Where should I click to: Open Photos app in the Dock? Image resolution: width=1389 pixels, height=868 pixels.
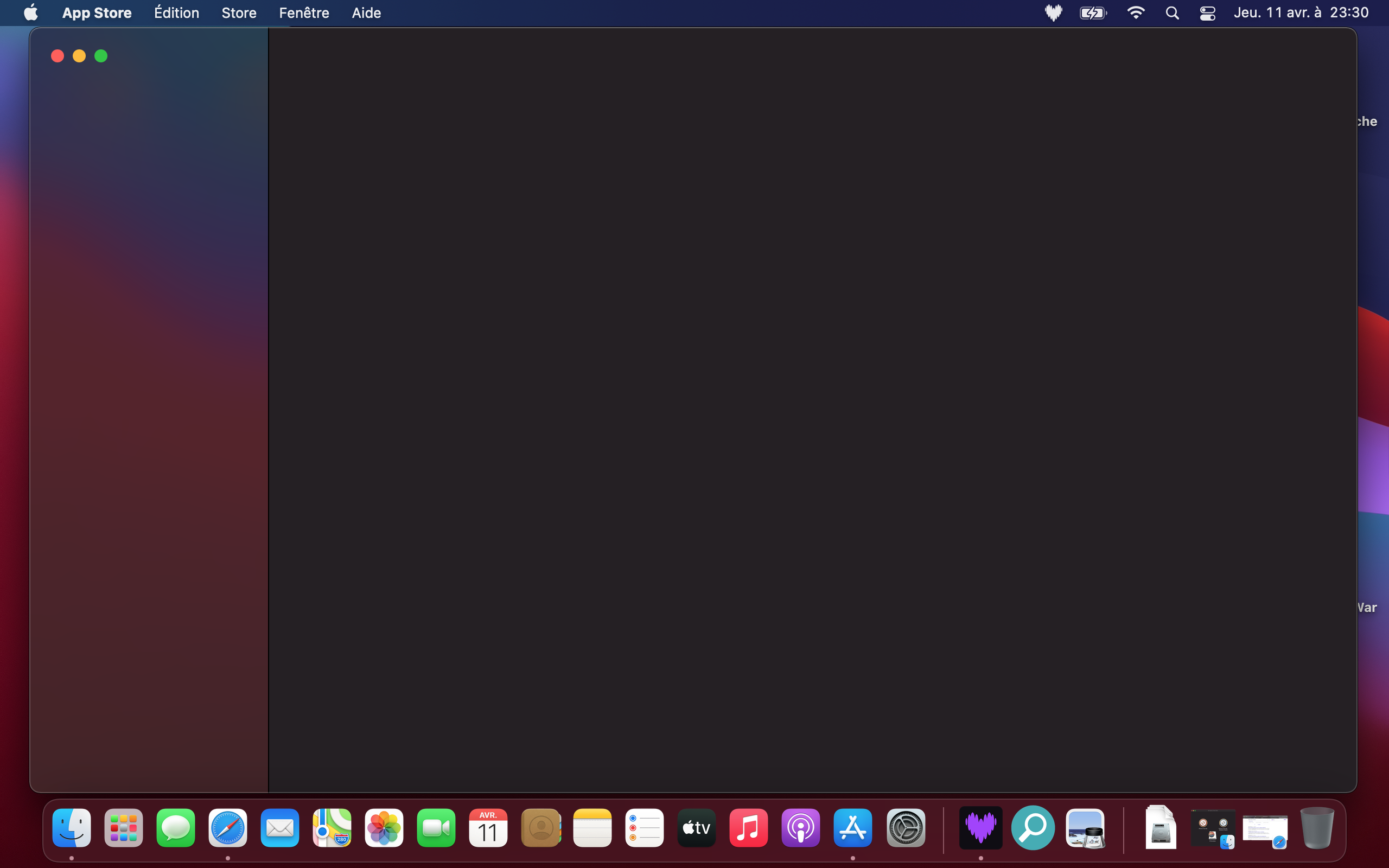(x=384, y=828)
